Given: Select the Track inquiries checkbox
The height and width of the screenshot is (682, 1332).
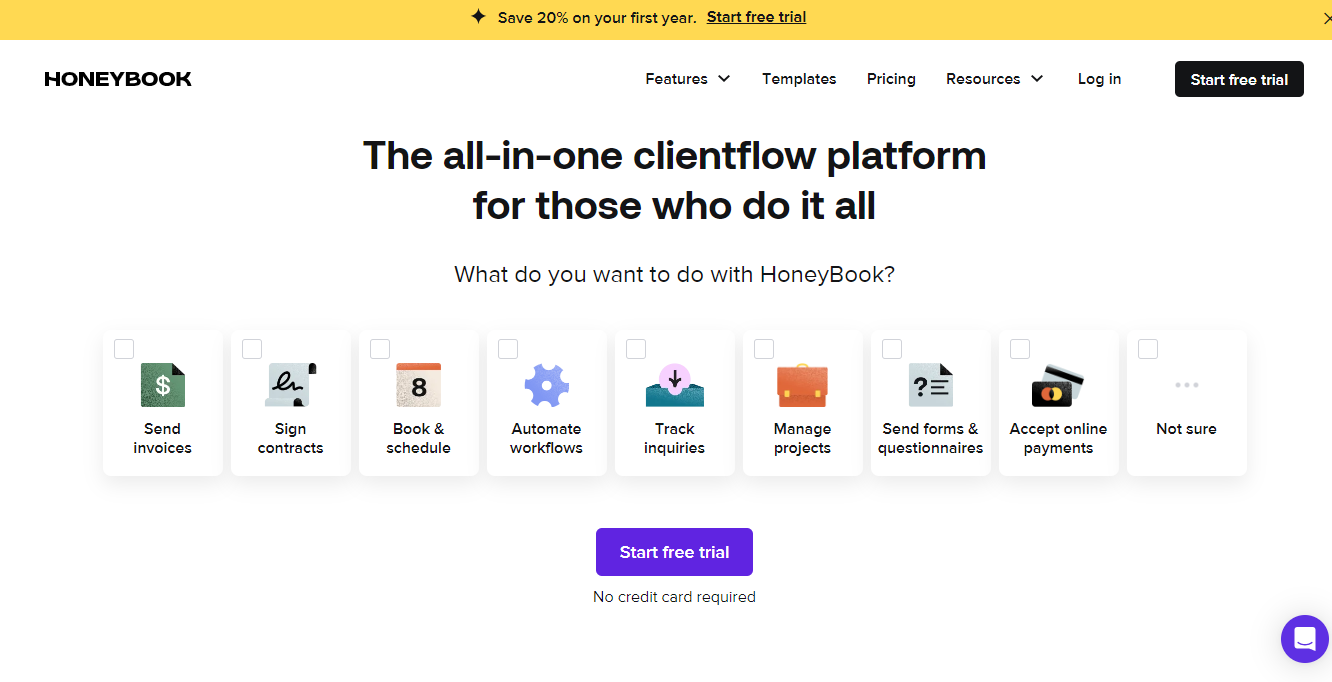Looking at the screenshot, I should tap(636, 349).
